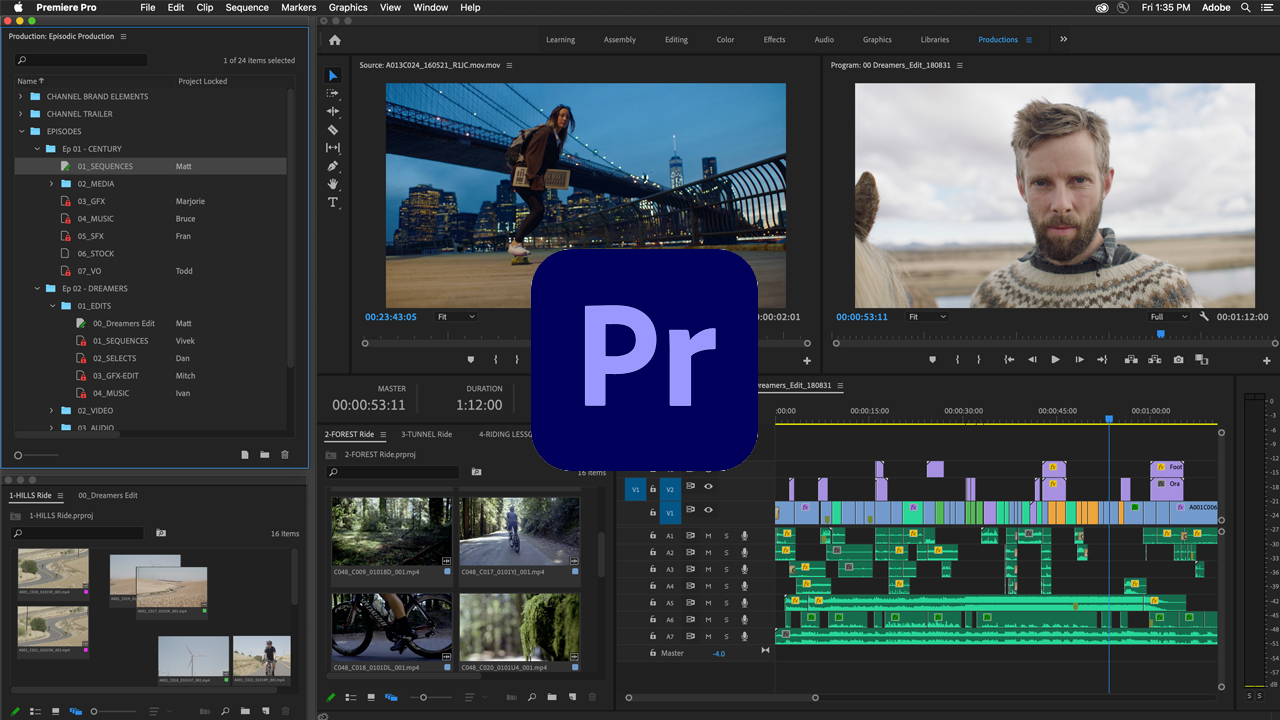Switch 2-FOREST Ride bin to freeform view

(391, 697)
